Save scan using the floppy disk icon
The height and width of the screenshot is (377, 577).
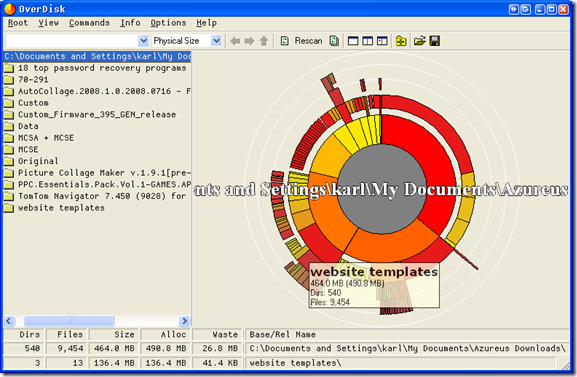435,41
